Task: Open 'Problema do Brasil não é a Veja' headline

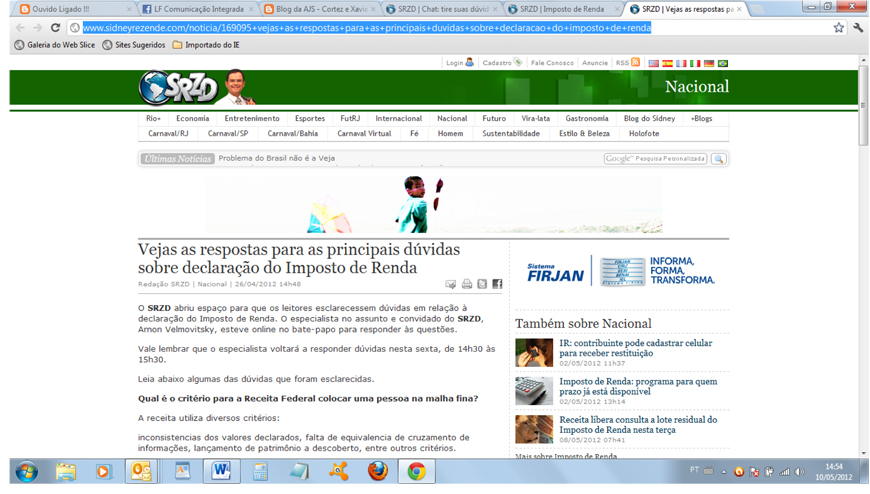Action: click(x=276, y=158)
